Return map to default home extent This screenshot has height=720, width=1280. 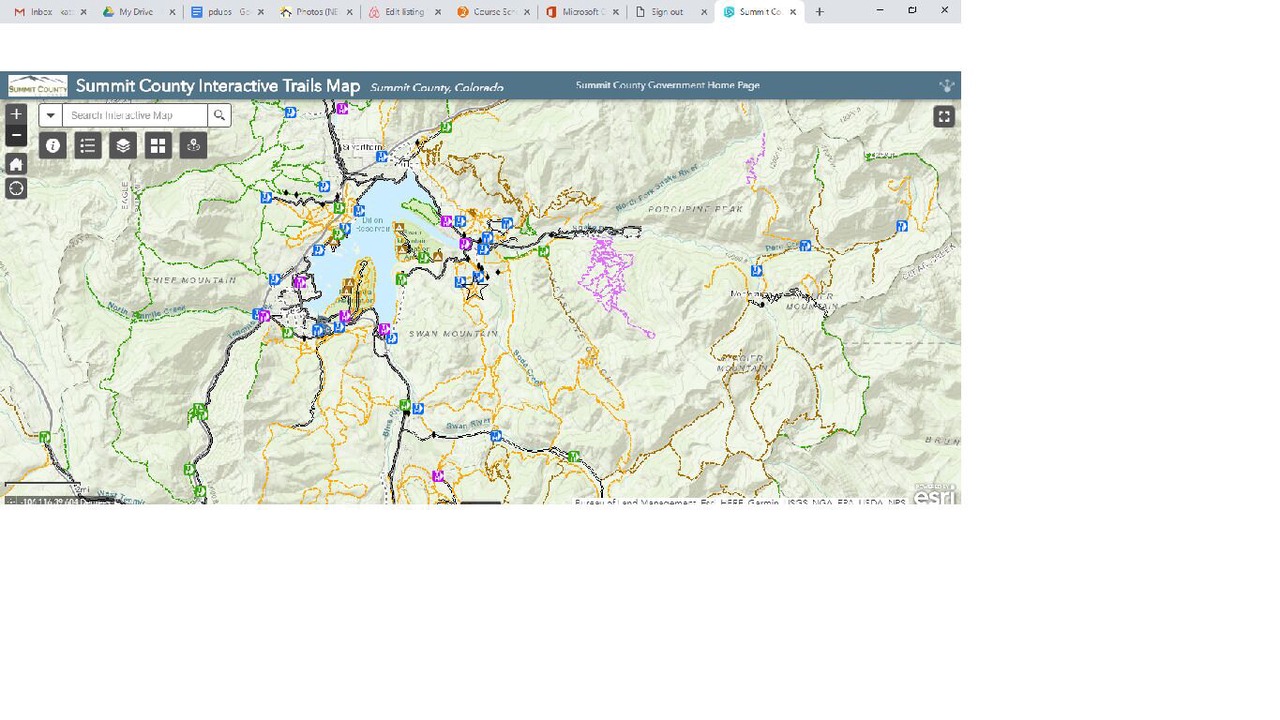(16, 164)
